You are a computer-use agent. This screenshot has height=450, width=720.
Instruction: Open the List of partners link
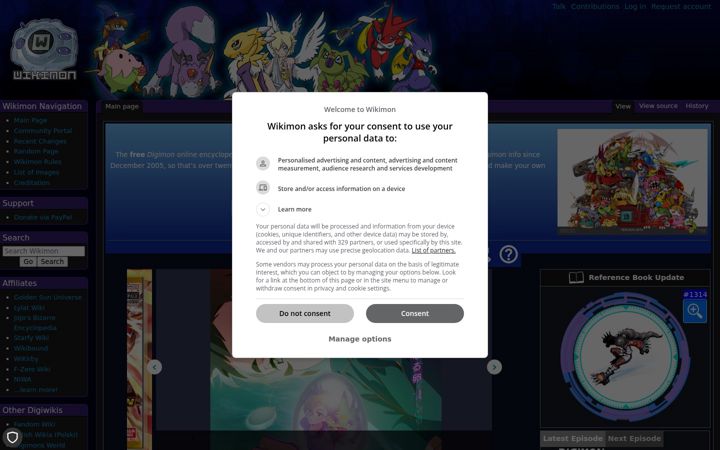[x=433, y=250]
